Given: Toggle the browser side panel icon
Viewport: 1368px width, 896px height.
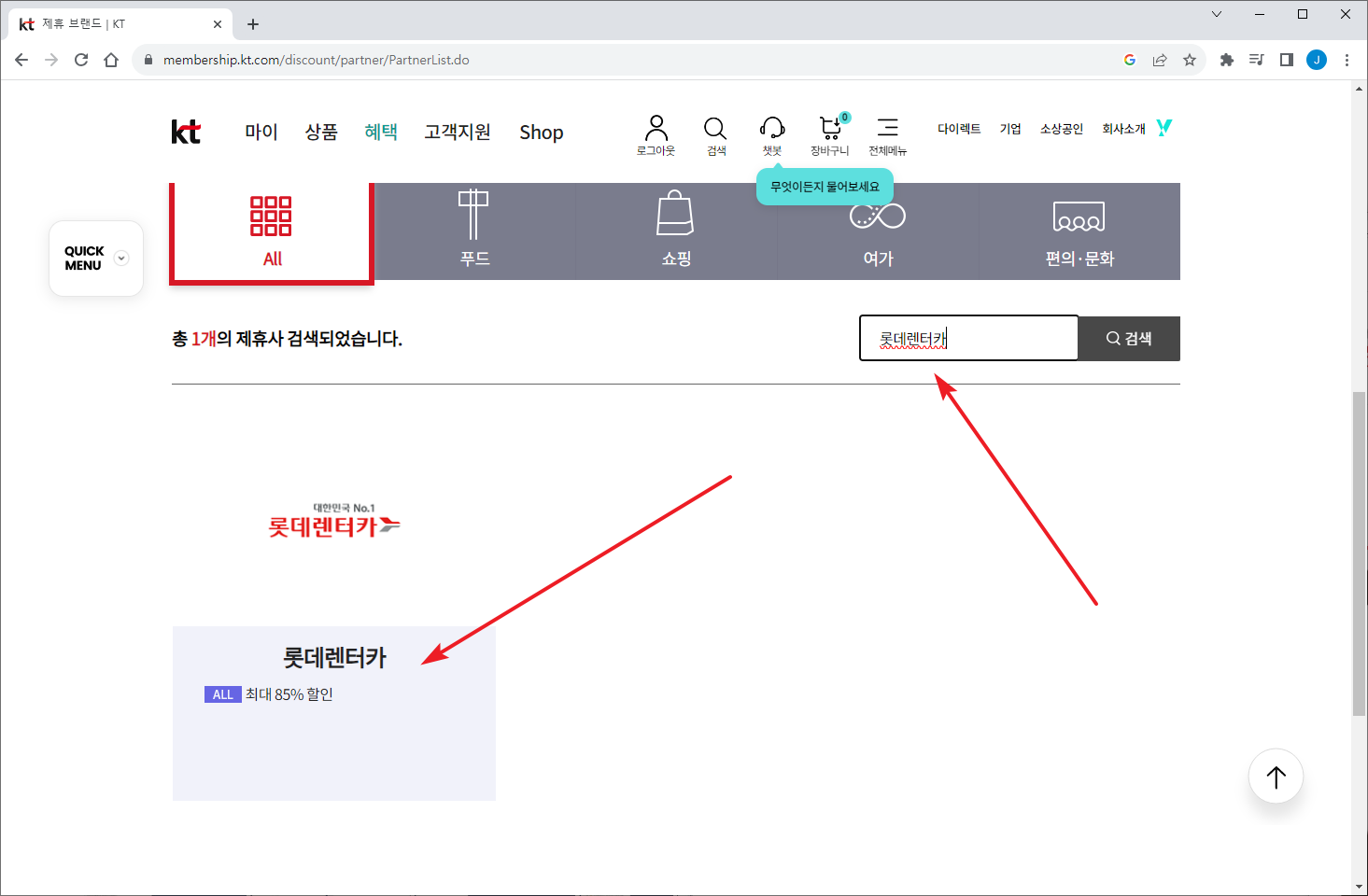Looking at the screenshot, I should point(1287,60).
